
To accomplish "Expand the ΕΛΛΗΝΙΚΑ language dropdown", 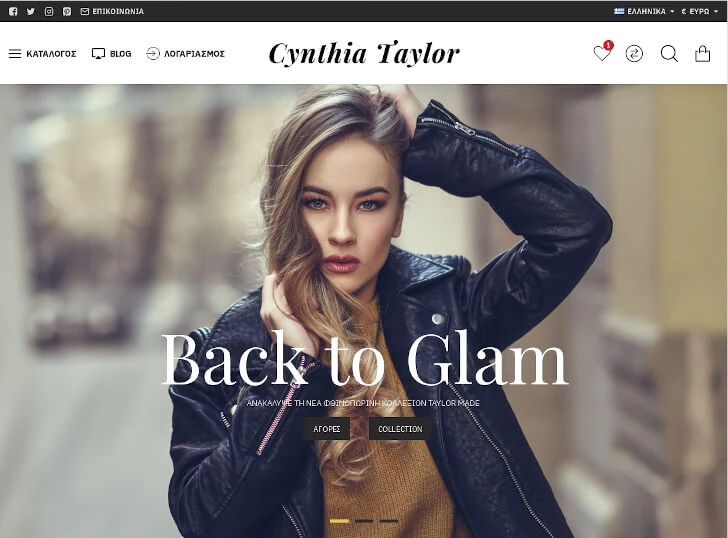I will [644, 12].
